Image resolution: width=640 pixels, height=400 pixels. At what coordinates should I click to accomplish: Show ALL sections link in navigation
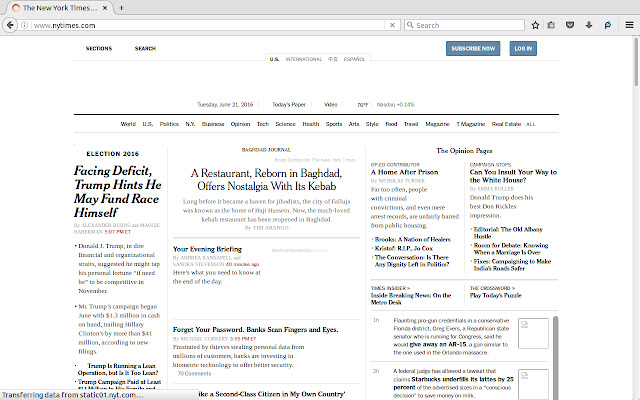pos(531,124)
